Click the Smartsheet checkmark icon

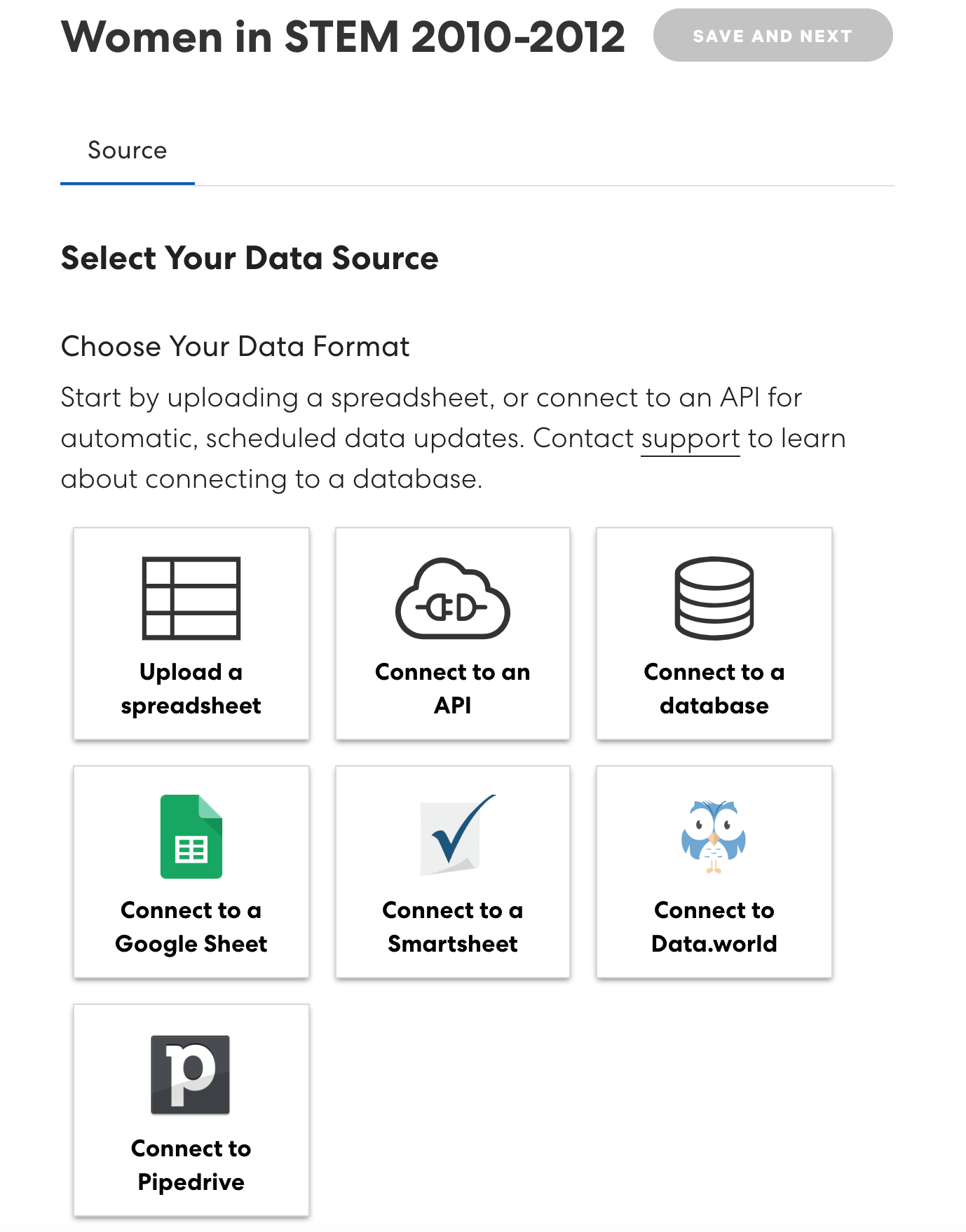pyautogui.click(x=456, y=834)
